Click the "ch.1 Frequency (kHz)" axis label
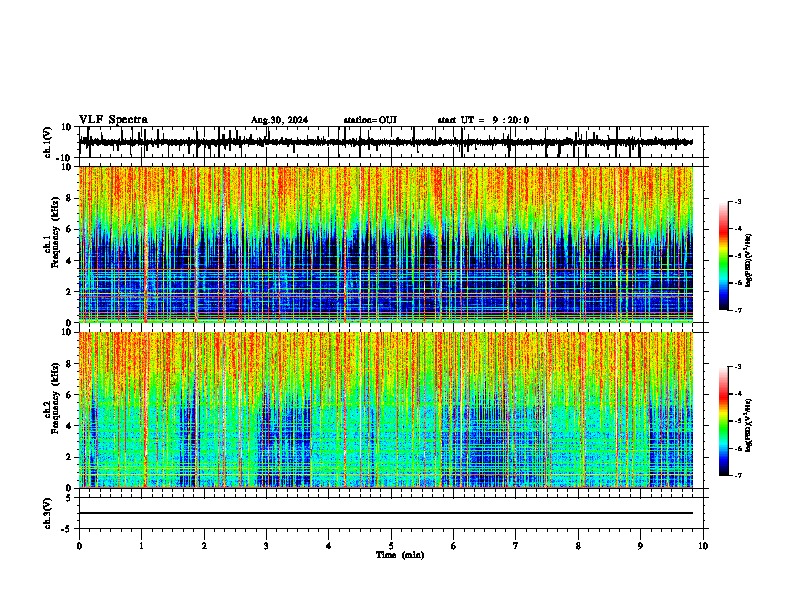 click(52, 230)
